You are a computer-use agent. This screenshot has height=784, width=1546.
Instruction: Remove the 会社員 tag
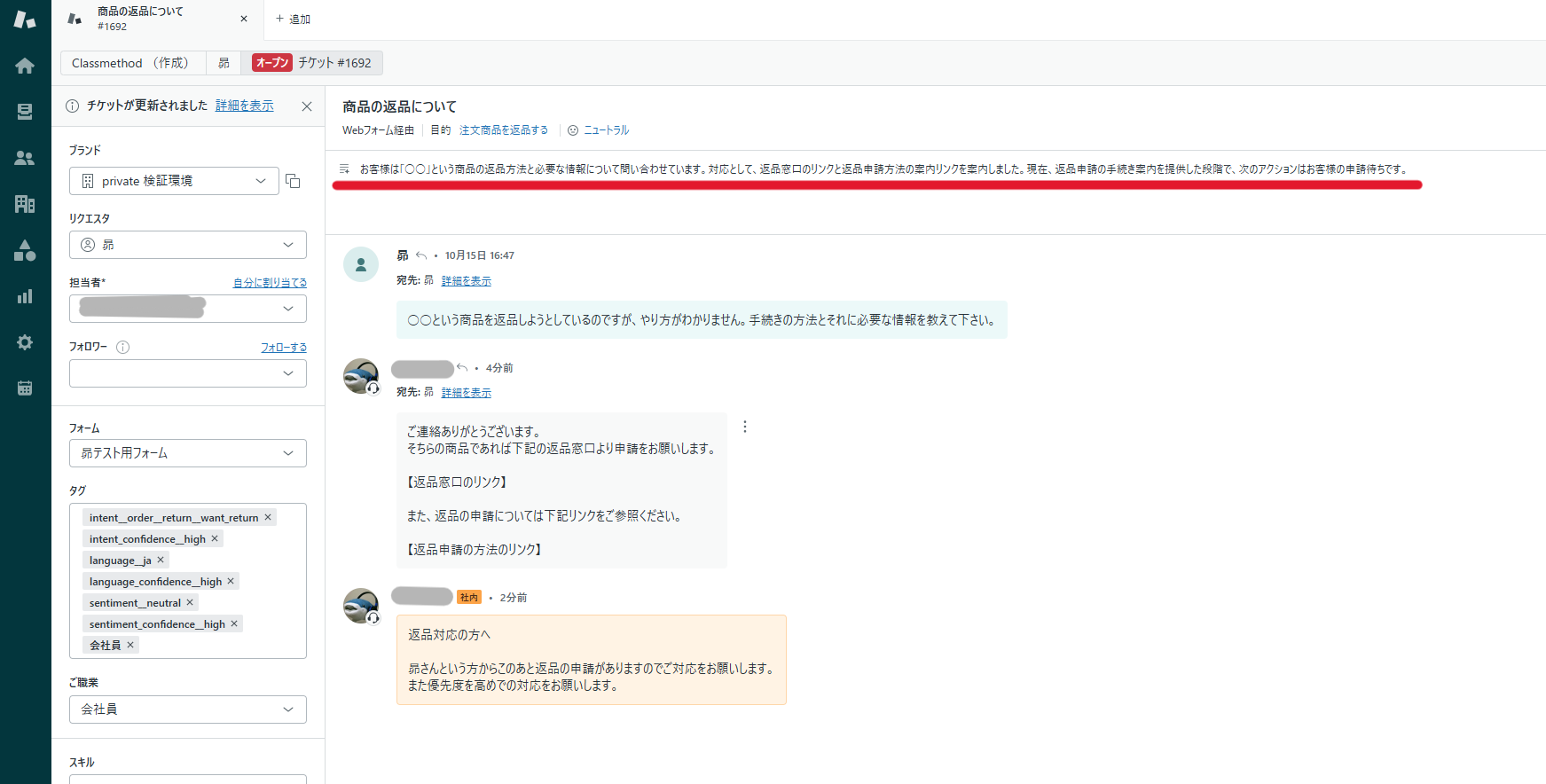[130, 645]
